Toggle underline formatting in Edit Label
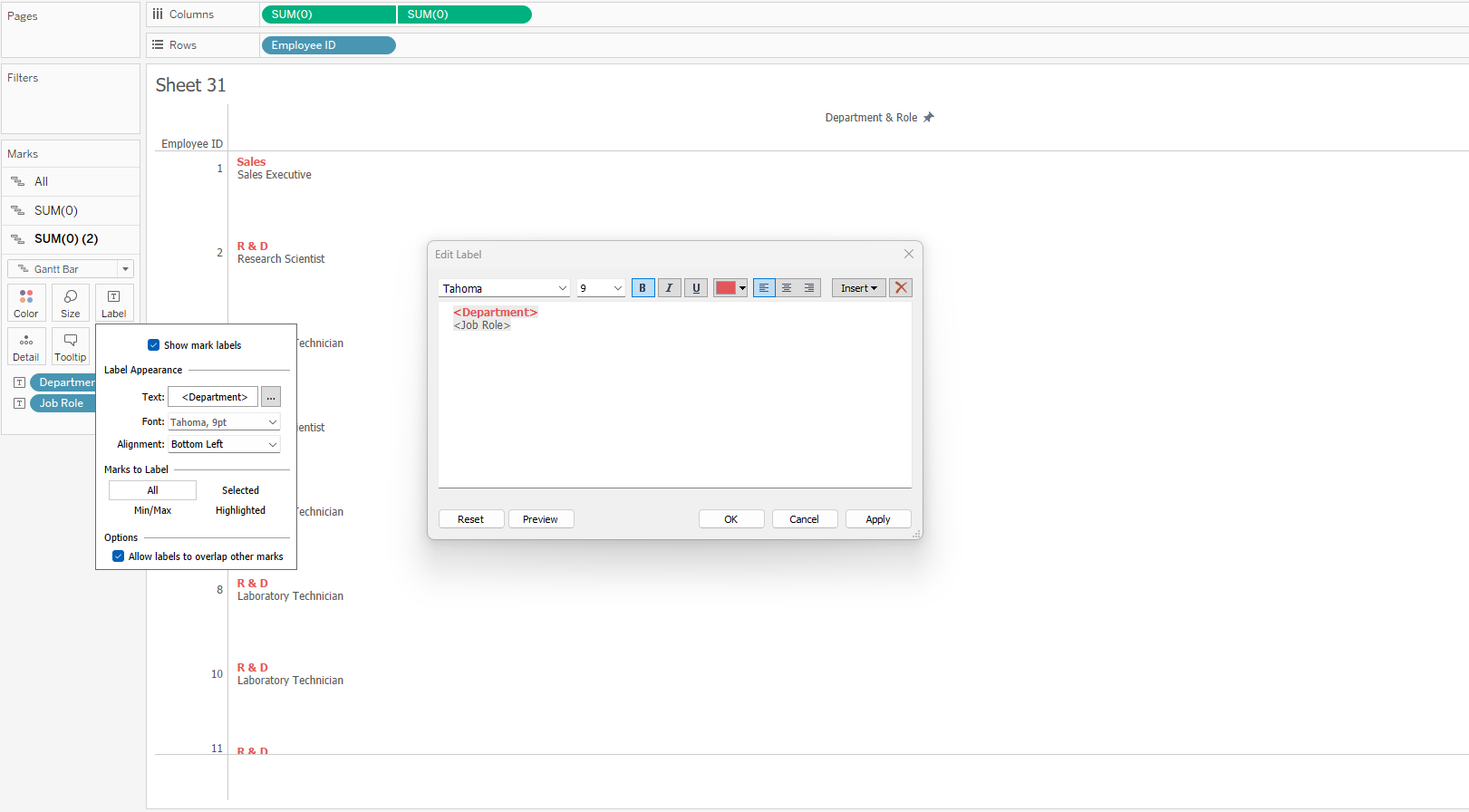Viewport: 1469px width, 812px height. coord(696,288)
